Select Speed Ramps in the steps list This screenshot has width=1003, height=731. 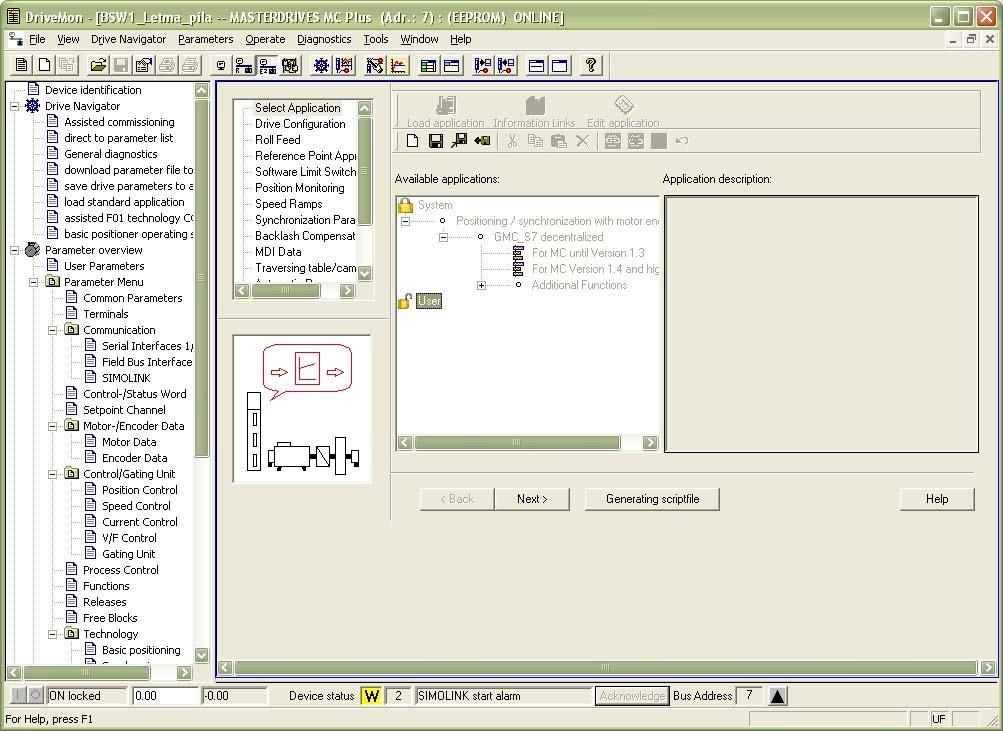[288, 204]
